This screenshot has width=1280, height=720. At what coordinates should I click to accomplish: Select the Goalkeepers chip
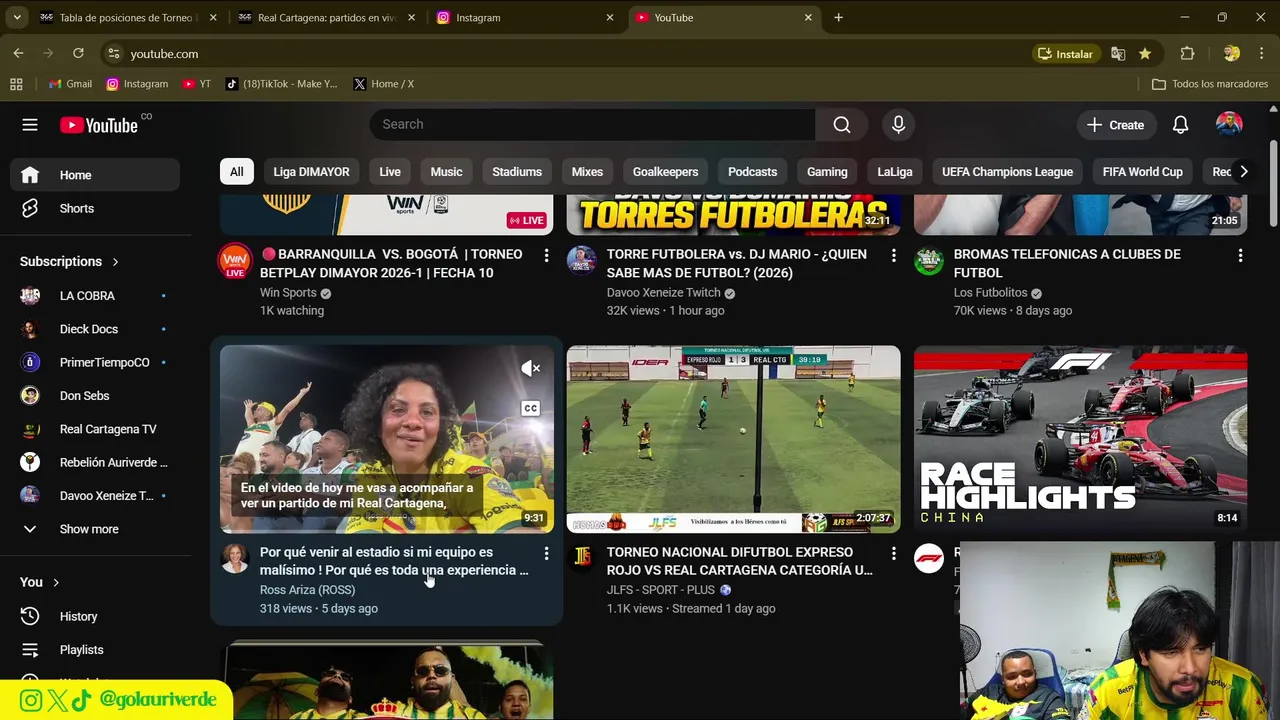coord(665,172)
